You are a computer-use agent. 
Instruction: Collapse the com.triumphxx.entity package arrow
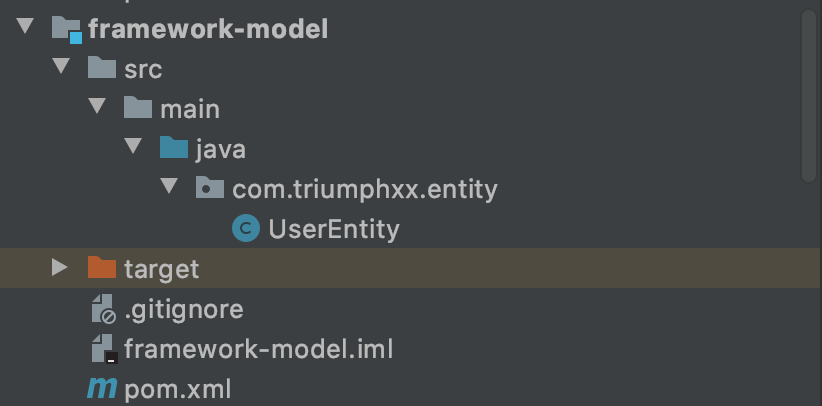[x=169, y=188]
